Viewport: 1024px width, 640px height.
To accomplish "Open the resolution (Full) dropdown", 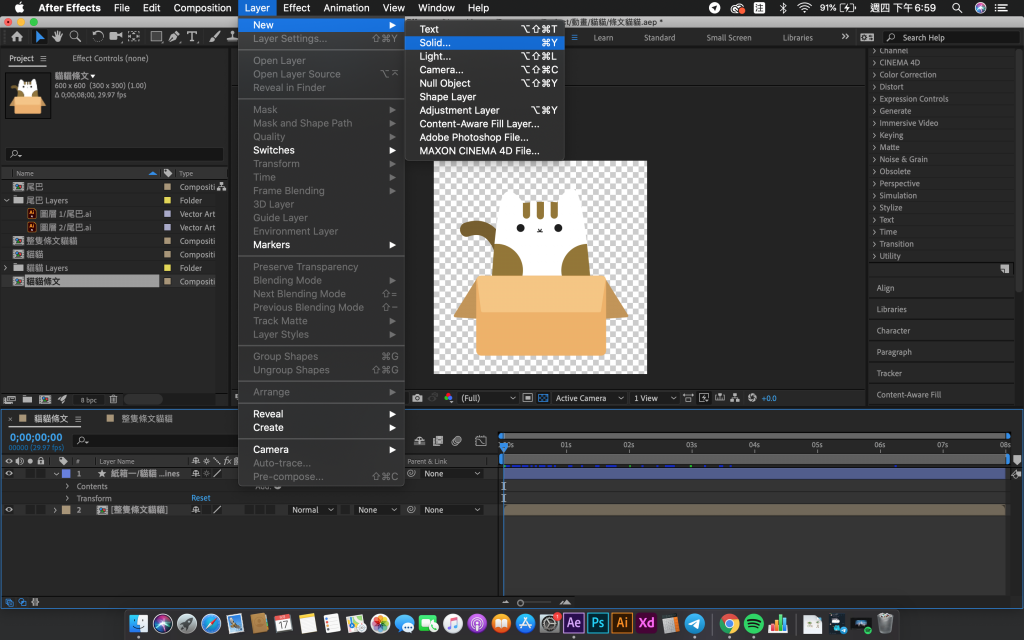I will [488, 398].
